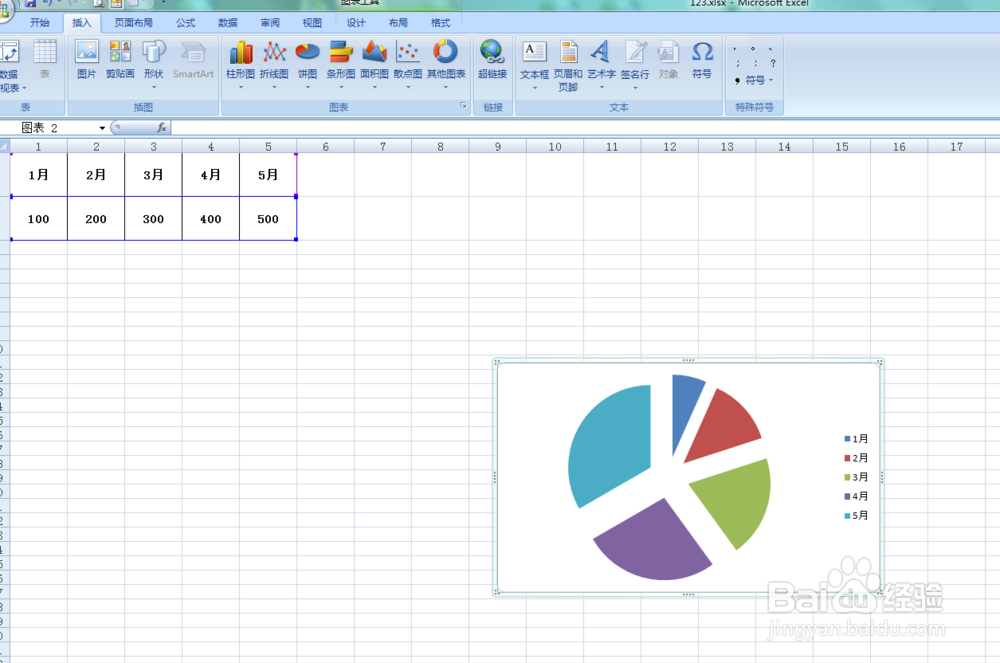
Task: Select the cell containing 200
Action: pos(96,219)
